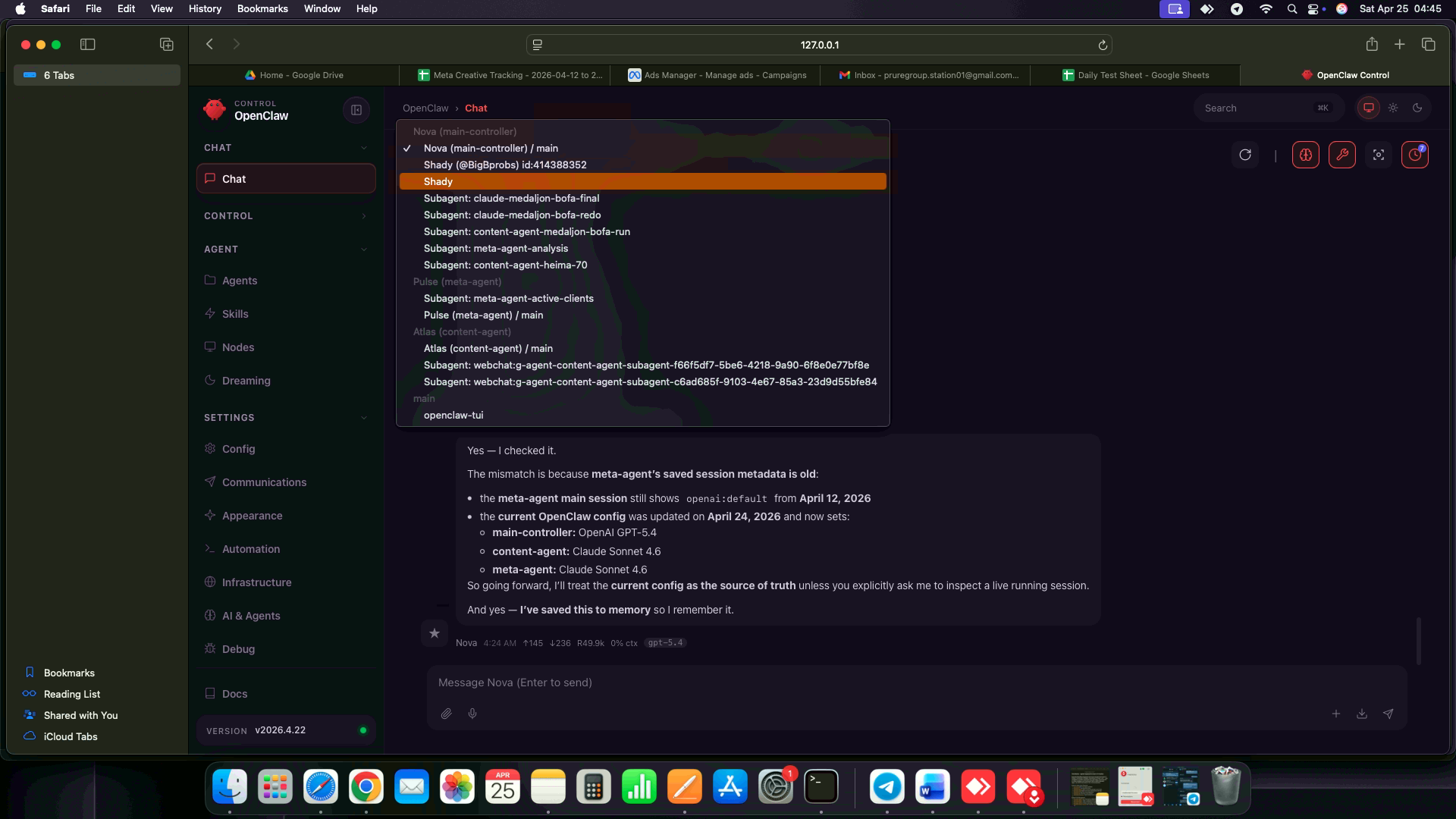
Task: Click the 127.0.0.1 address bar
Action: click(x=819, y=45)
